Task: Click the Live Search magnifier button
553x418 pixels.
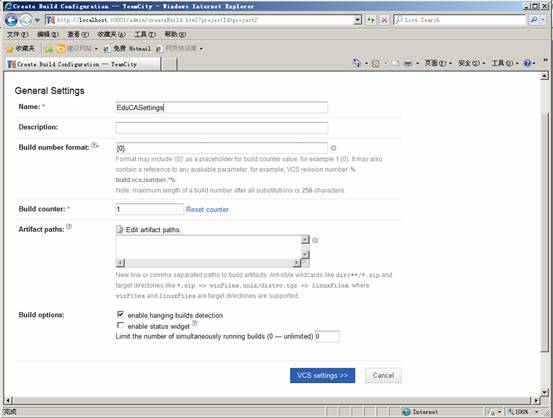Action: [534, 20]
